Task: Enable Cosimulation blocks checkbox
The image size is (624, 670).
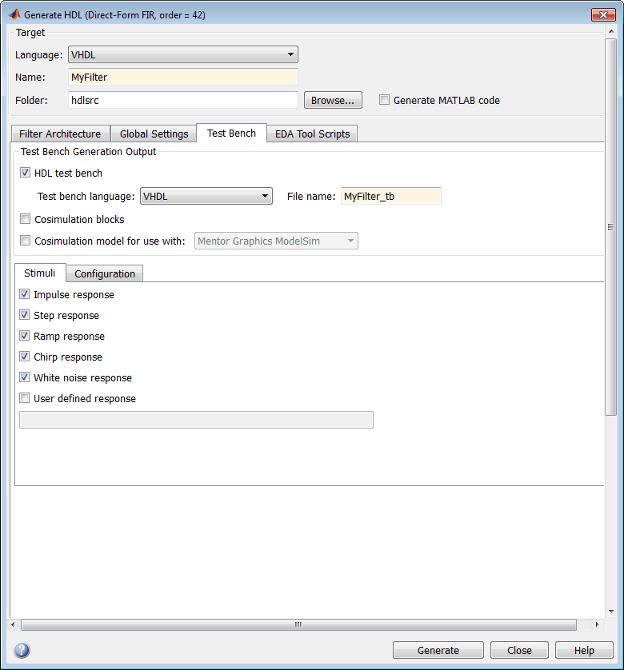Action: click(25, 219)
